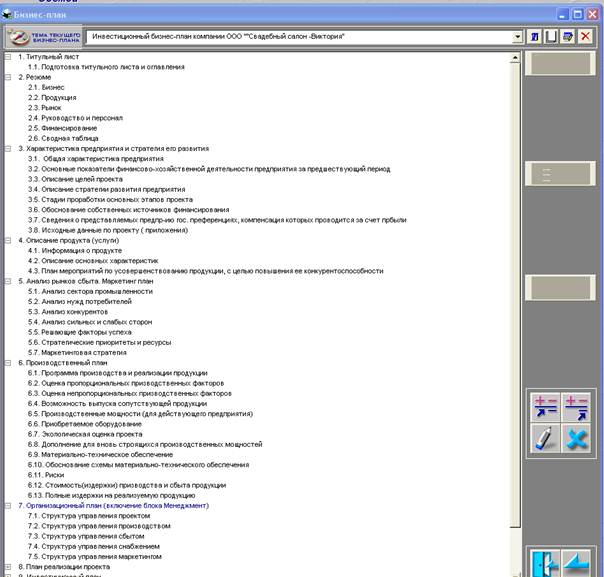Screen dimensions: 604x577
Task: Click the blue back arrow icon
Action: (x=576, y=564)
